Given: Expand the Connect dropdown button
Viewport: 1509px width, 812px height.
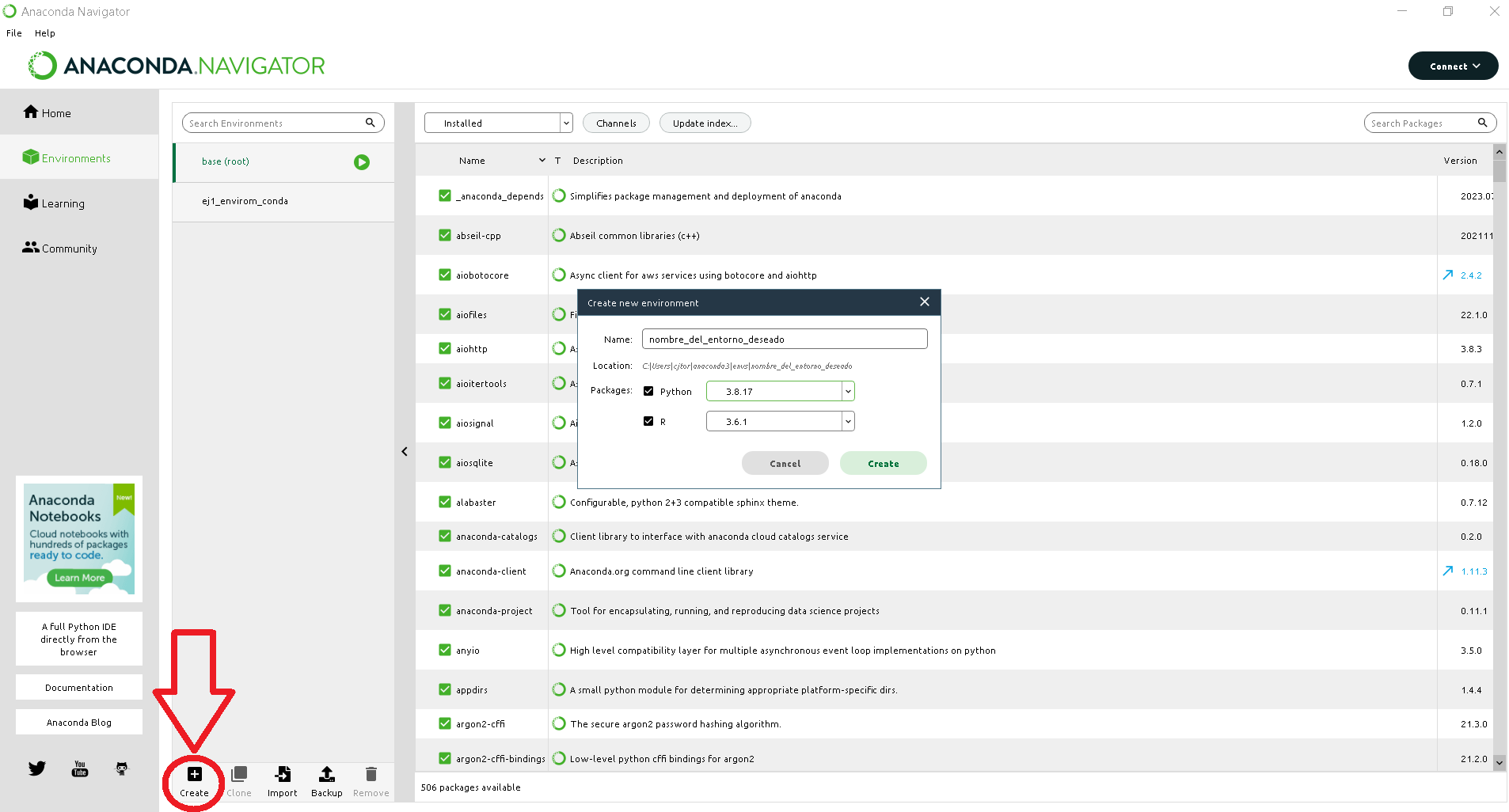Looking at the screenshot, I should 1453,66.
